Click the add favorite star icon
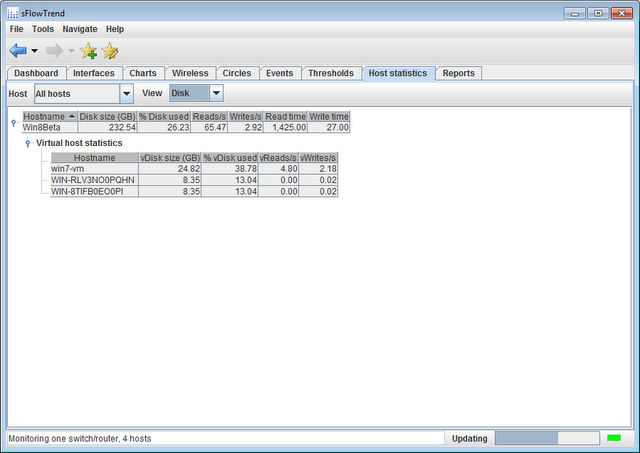 [x=88, y=51]
